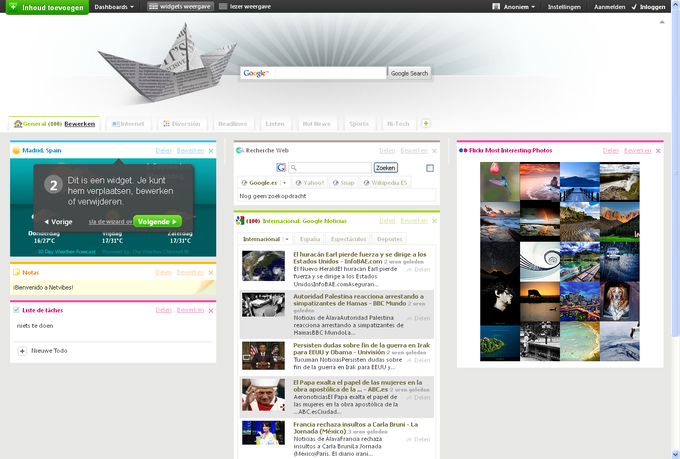
Task: Switch to the Listen tab
Action: [275, 124]
